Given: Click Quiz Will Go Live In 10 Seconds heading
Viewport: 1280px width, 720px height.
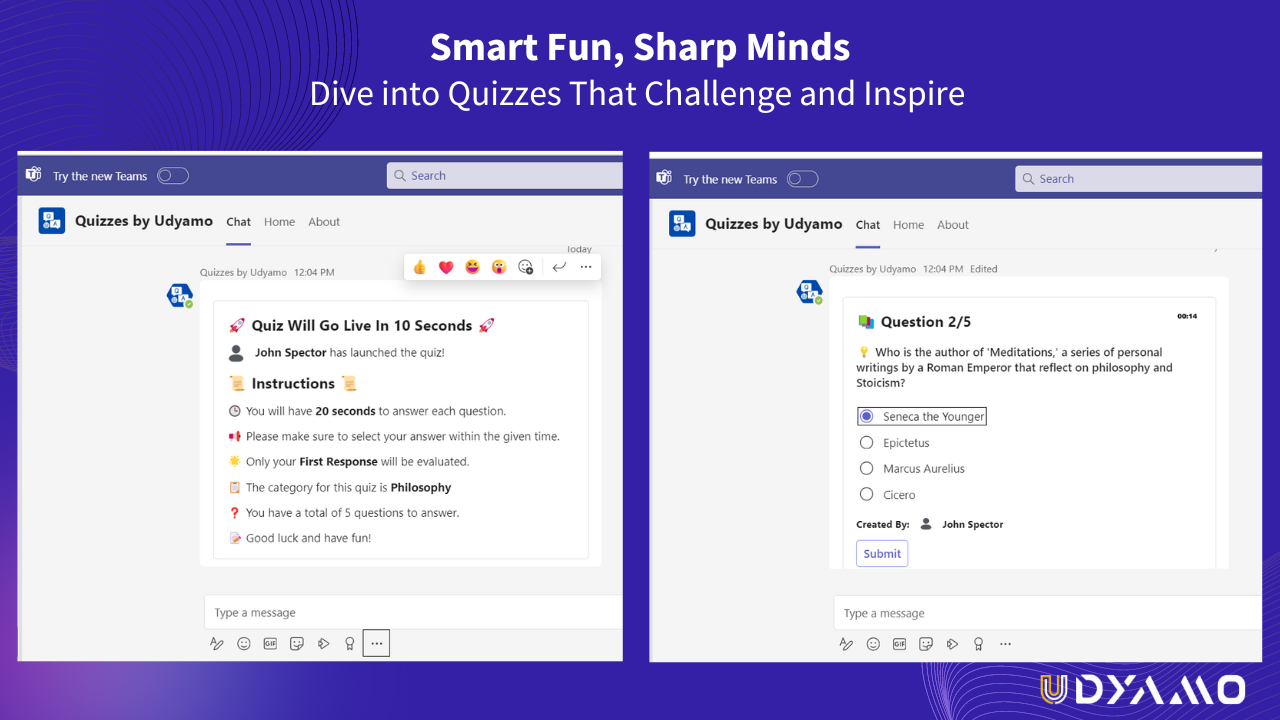Looking at the screenshot, I should point(361,325).
